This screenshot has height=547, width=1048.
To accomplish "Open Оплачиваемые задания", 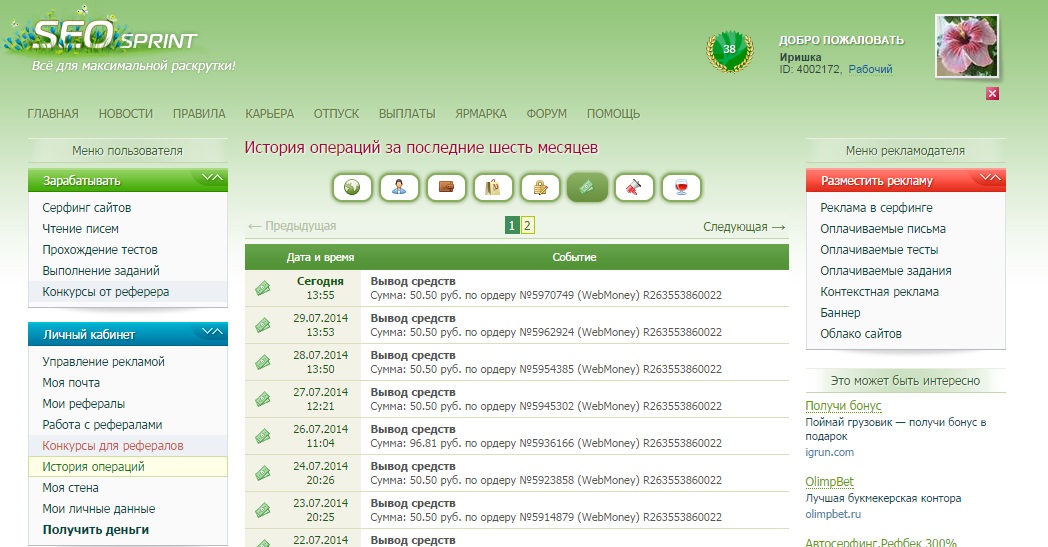I will point(886,270).
